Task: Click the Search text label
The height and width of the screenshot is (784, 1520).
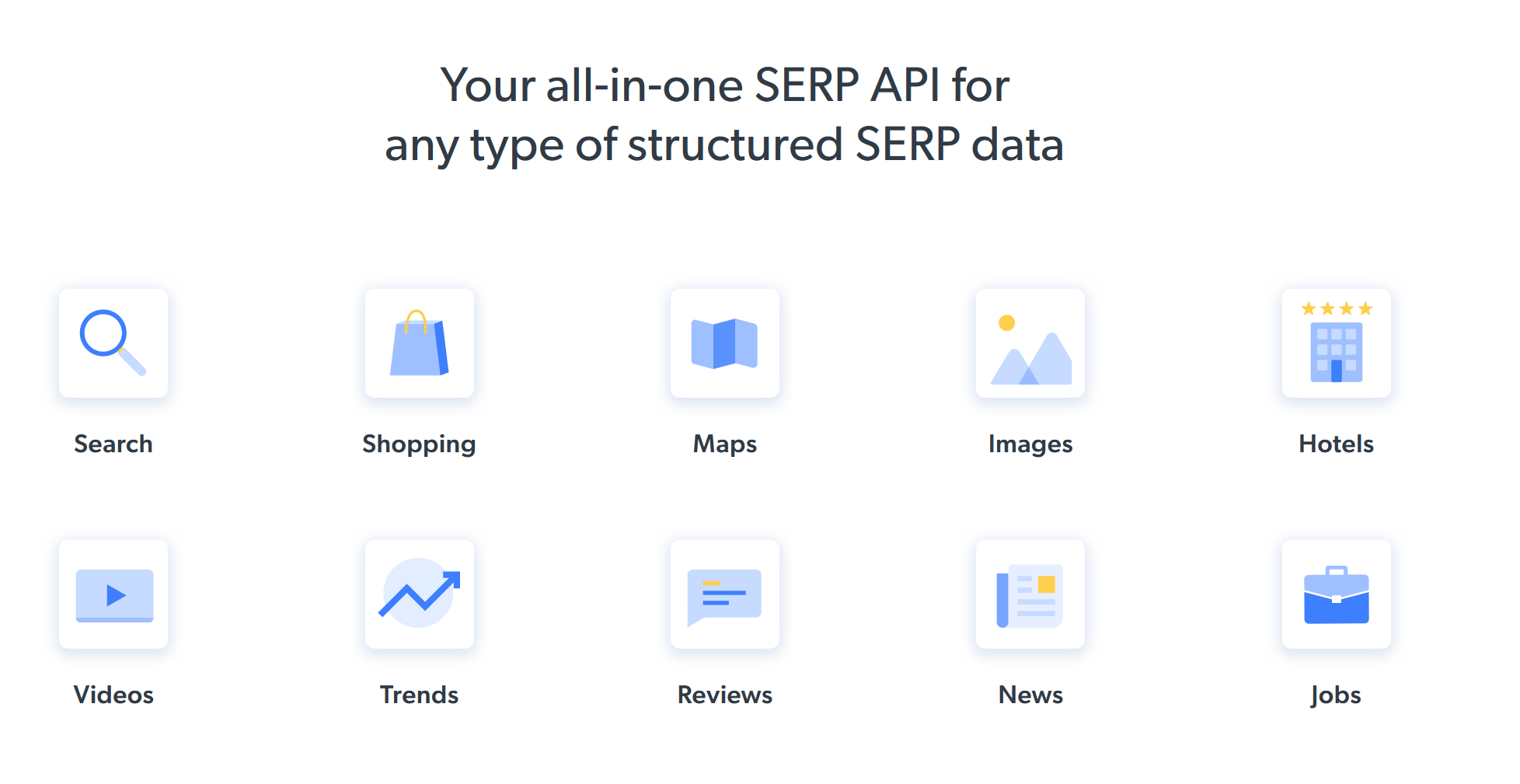Action: (x=113, y=444)
